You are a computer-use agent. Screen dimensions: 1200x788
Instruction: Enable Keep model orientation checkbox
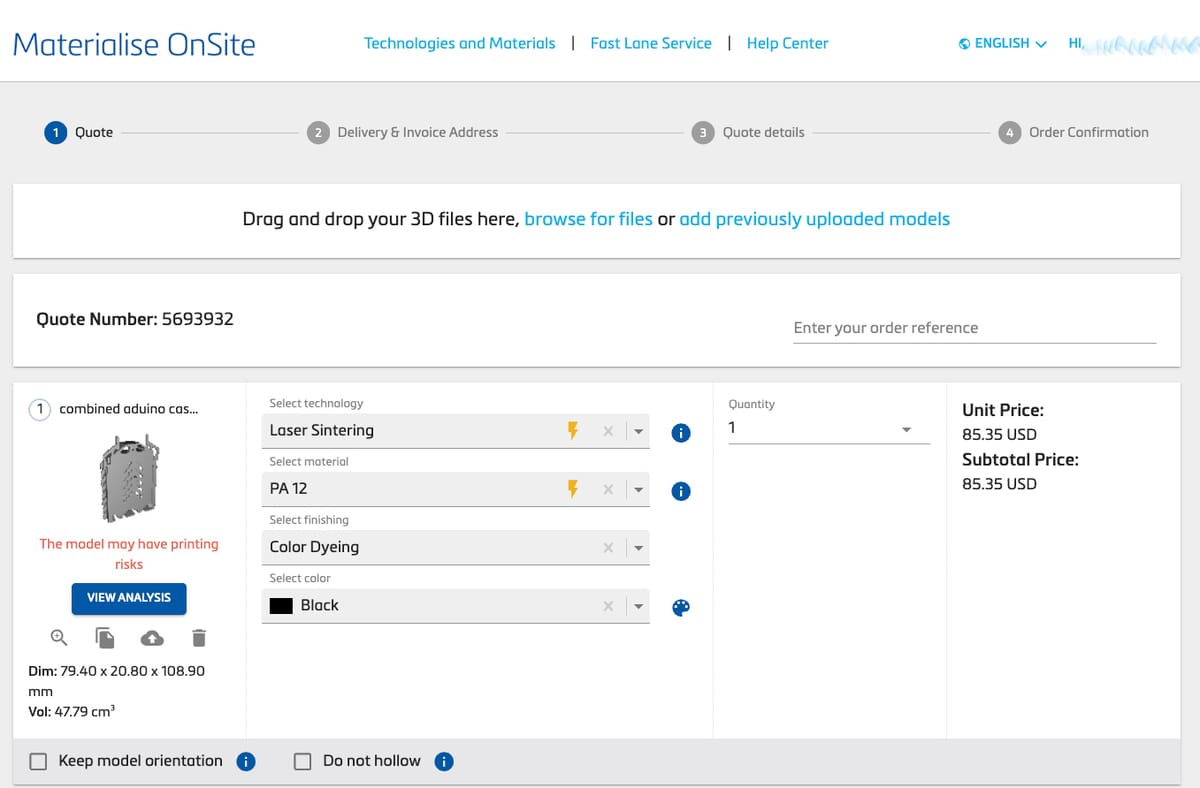point(38,762)
